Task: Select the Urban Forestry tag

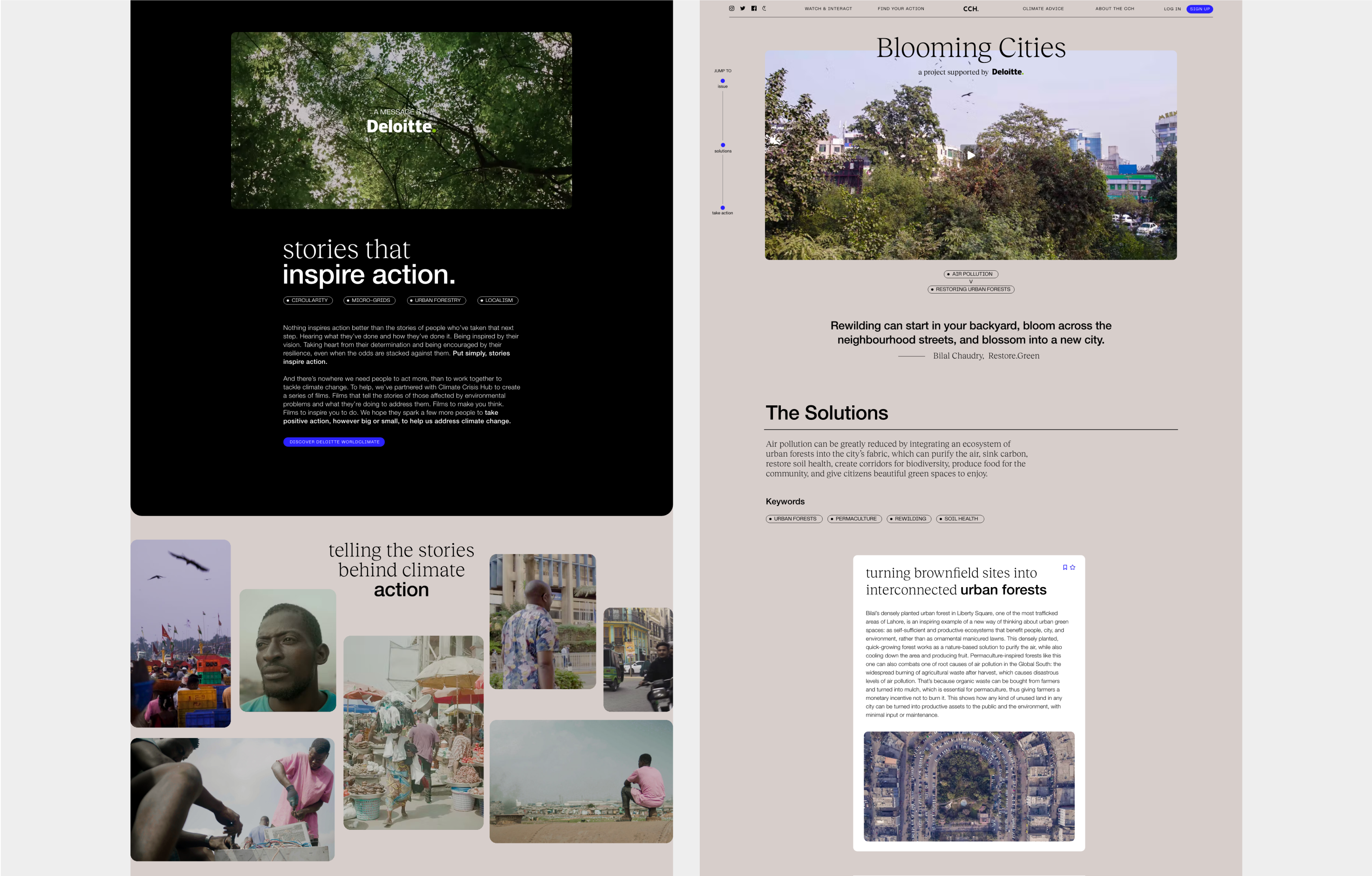Action: coord(437,301)
